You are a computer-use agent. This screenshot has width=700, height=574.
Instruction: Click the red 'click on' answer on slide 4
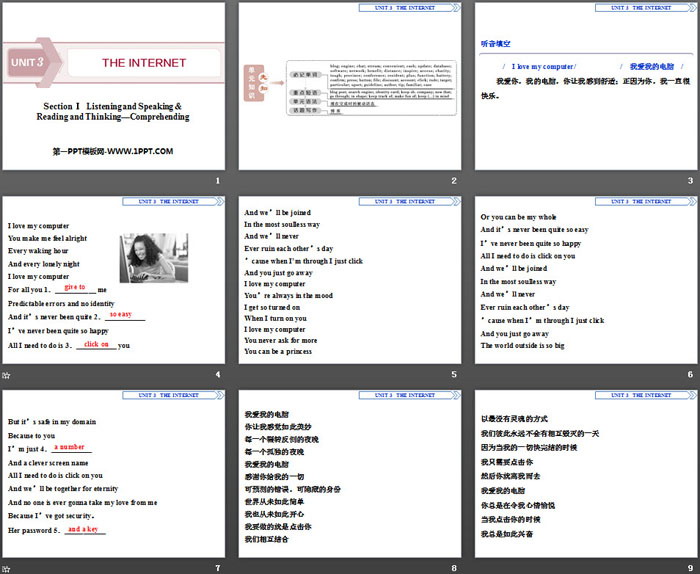pos(96,343)
